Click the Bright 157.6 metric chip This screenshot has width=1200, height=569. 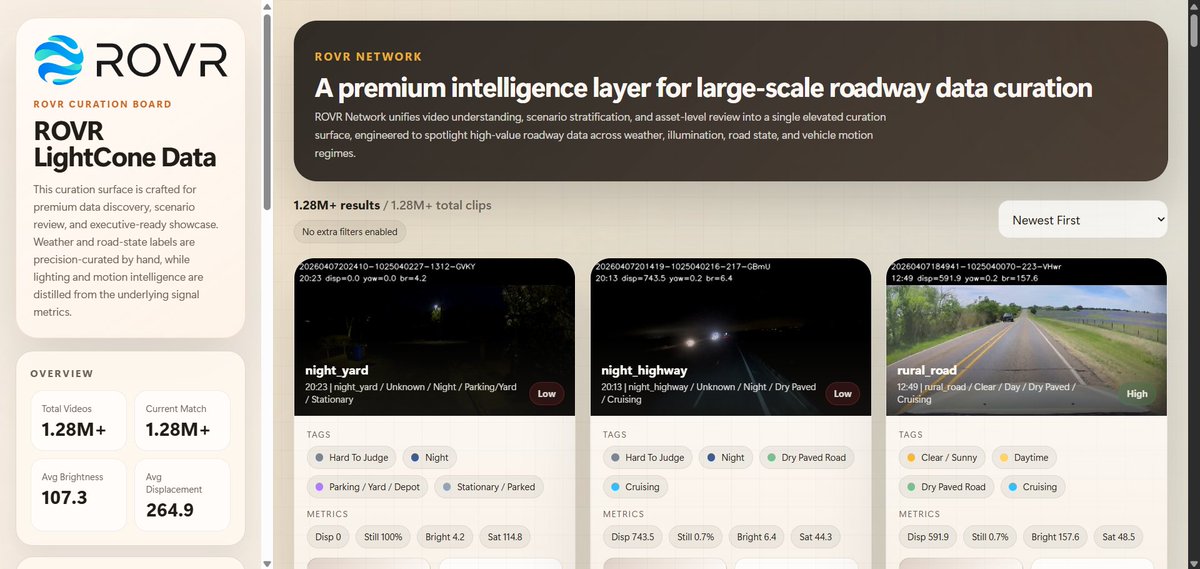point(1056,537)
